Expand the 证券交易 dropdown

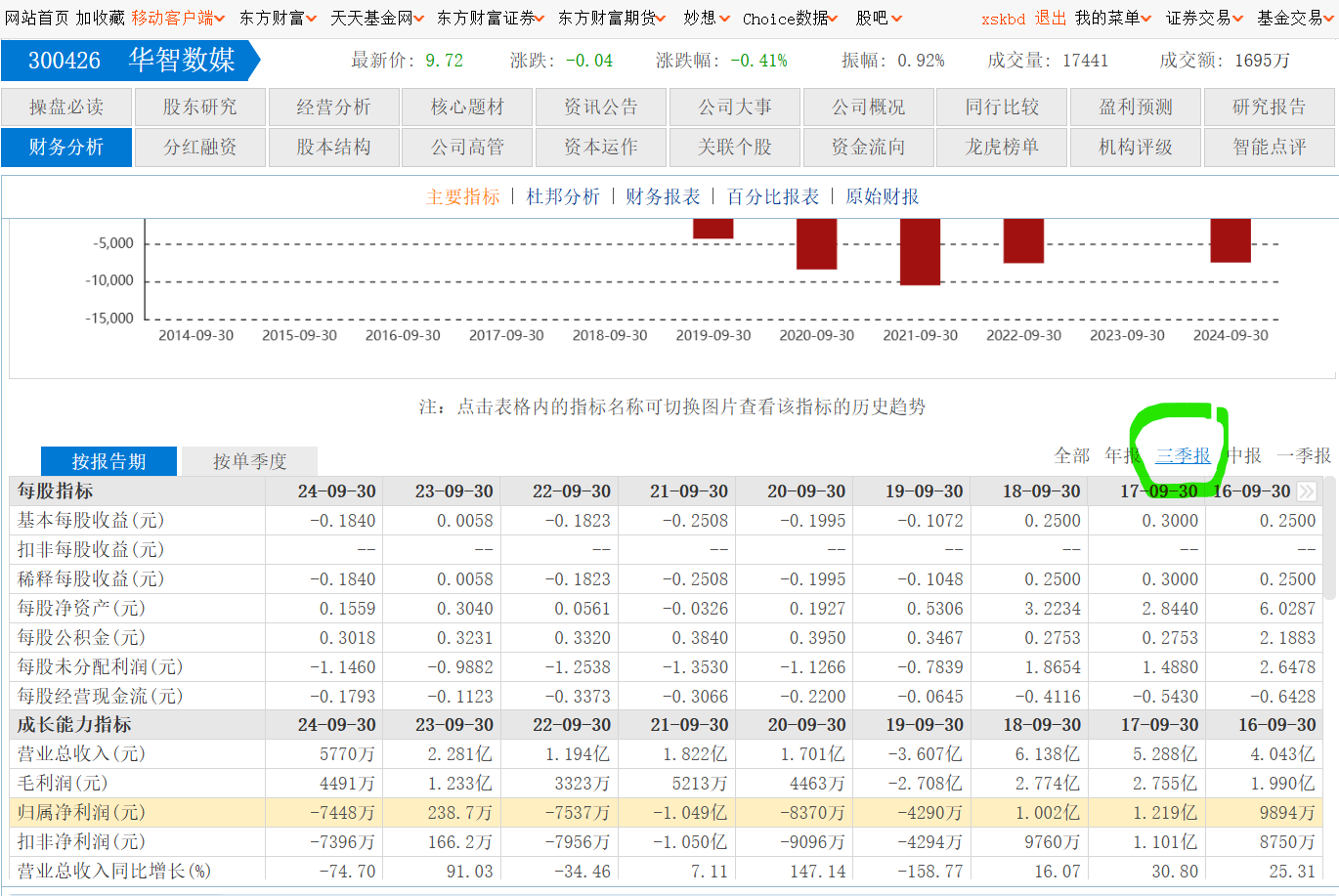pos(1204,18)
